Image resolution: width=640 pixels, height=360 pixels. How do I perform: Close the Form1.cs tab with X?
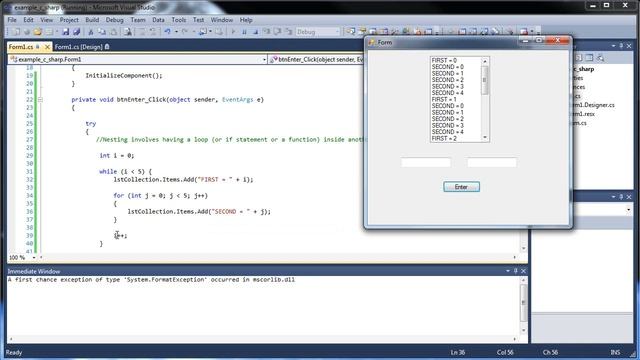click(47, 47)
